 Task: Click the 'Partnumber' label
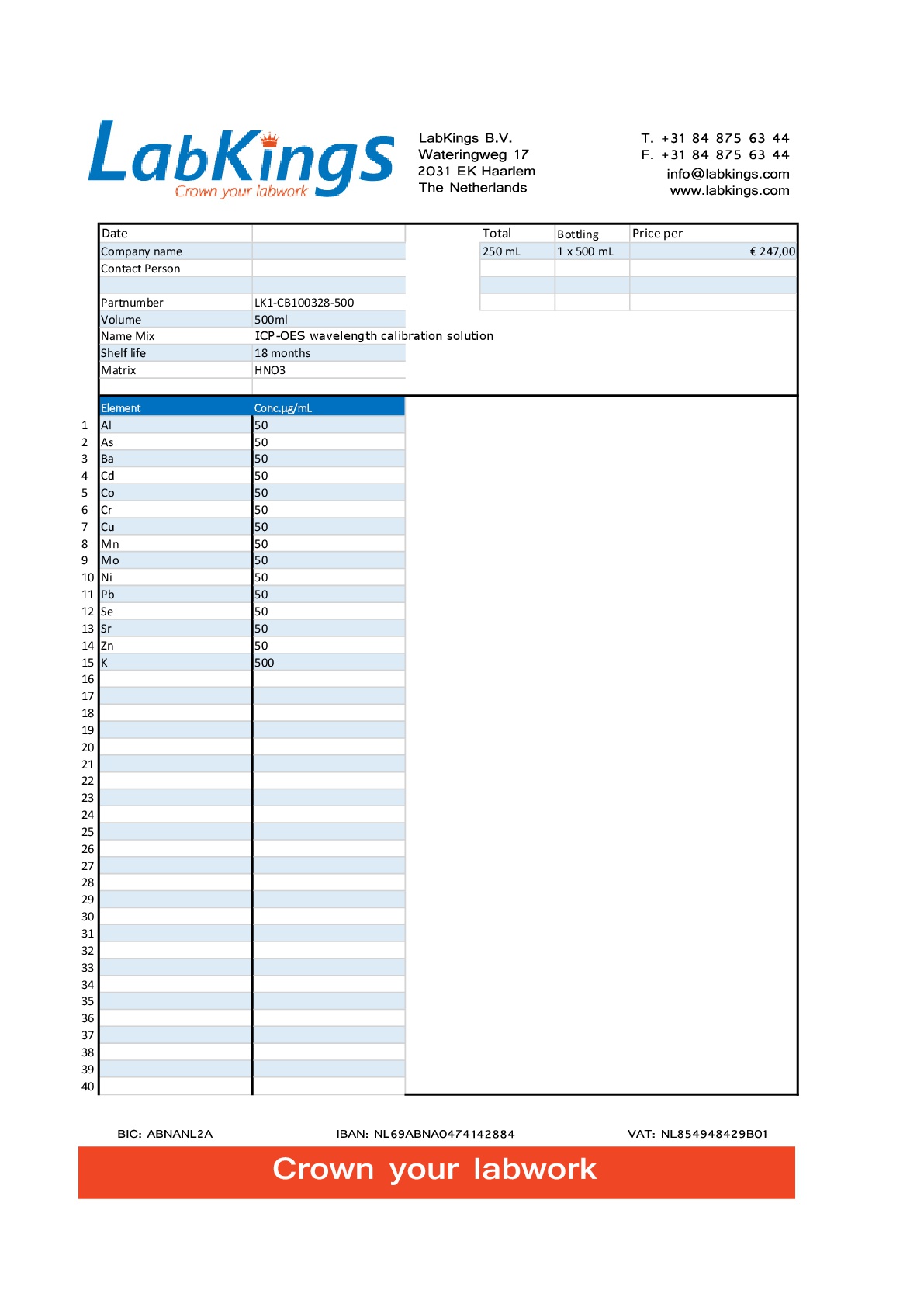coord(132,303)
